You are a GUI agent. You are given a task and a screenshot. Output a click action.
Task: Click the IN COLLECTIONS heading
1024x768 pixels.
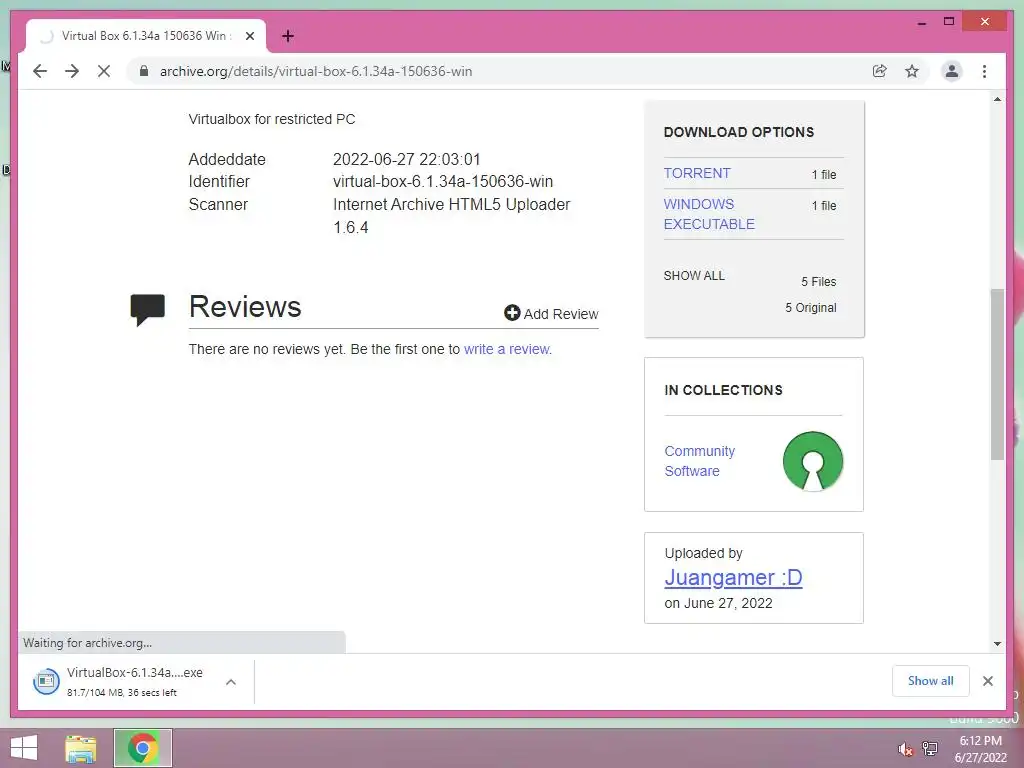[x=723, y=391]
